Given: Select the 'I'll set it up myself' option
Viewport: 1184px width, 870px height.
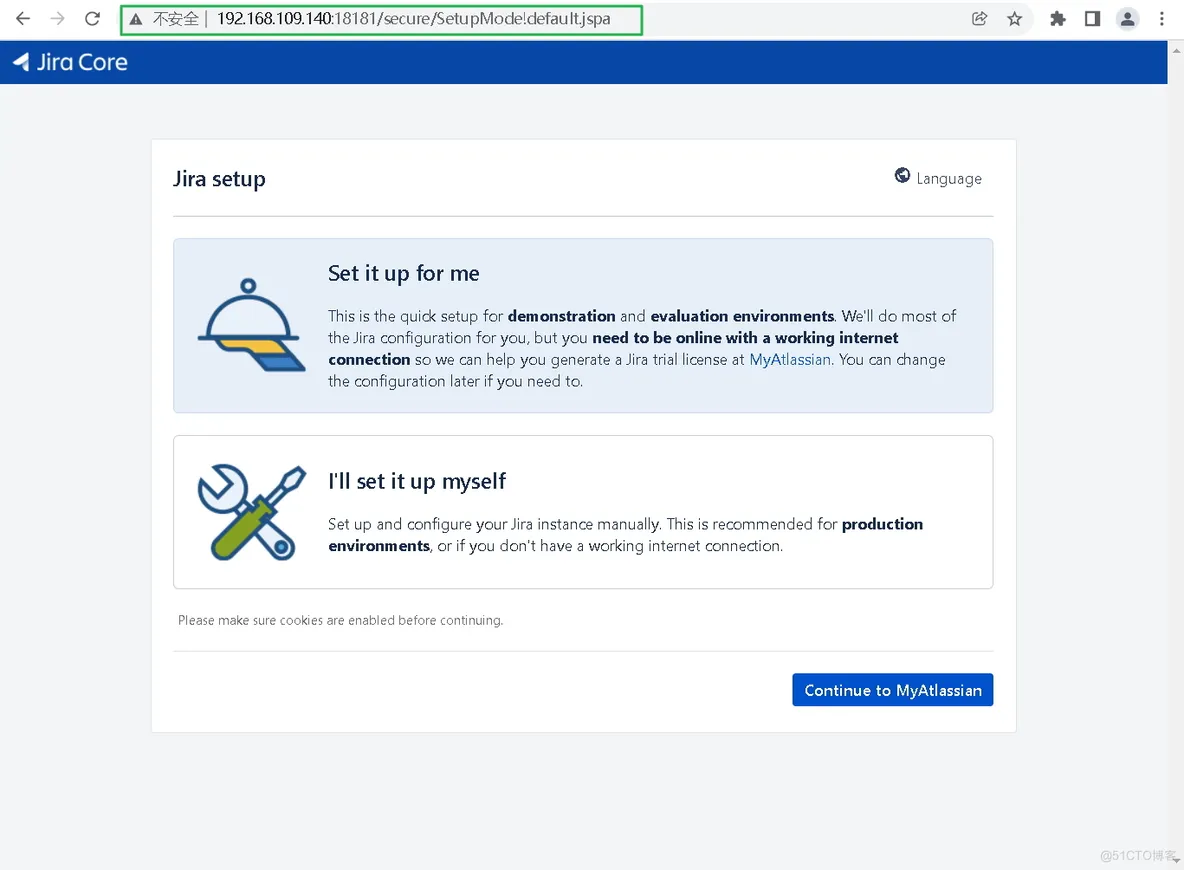Looking at the screenshot, I should 583,512.
